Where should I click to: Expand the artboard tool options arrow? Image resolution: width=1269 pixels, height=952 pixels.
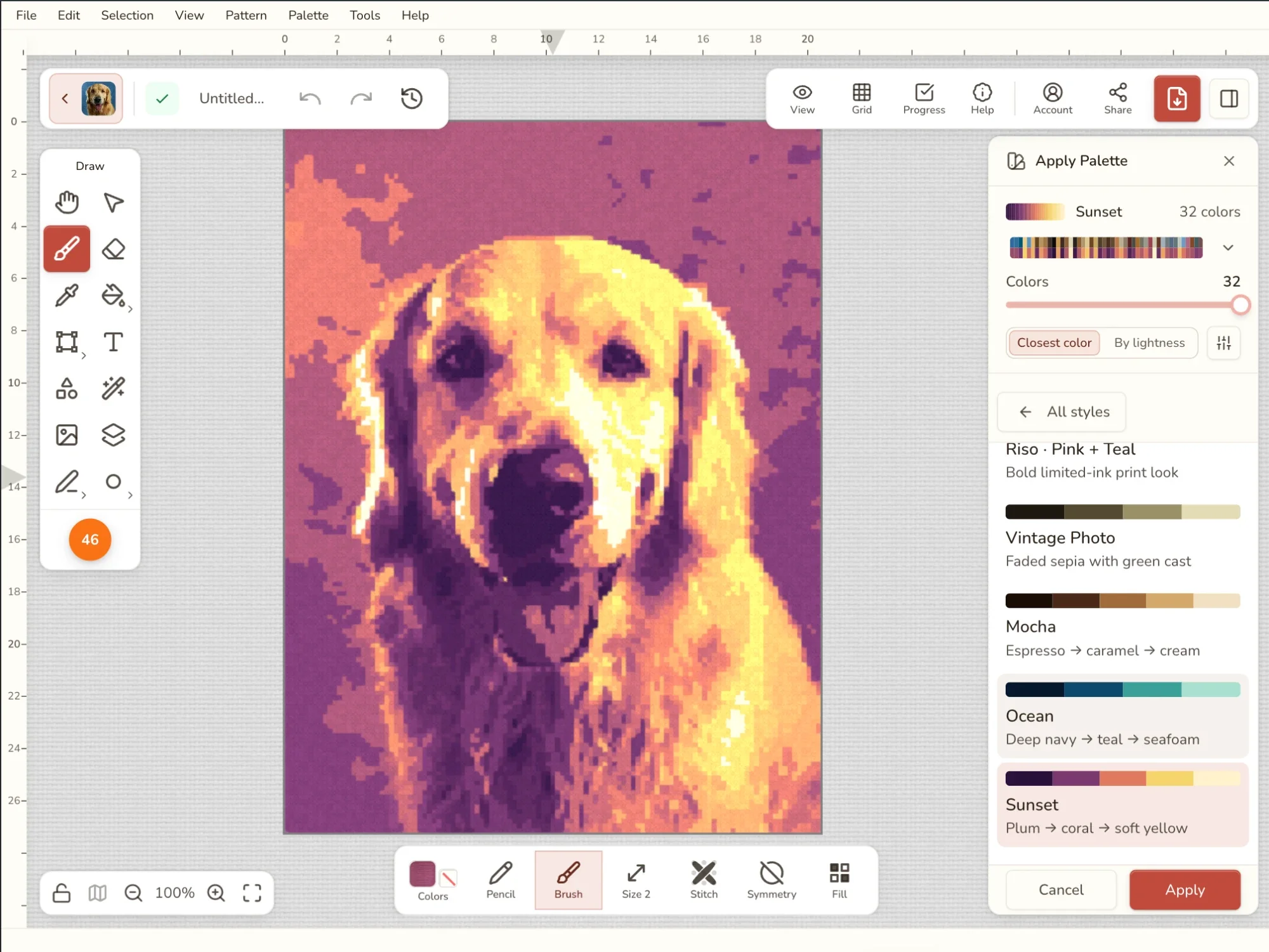pos(83,356)
